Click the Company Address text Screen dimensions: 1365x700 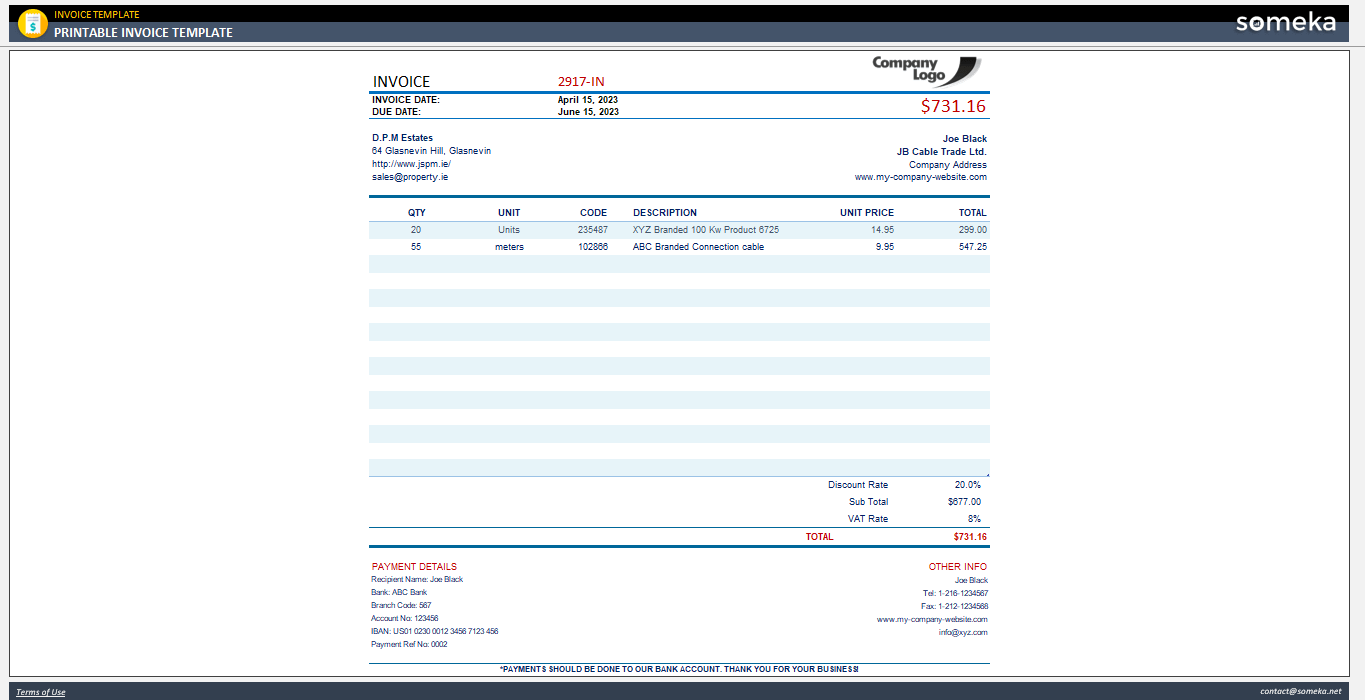[x=948, y=165]
